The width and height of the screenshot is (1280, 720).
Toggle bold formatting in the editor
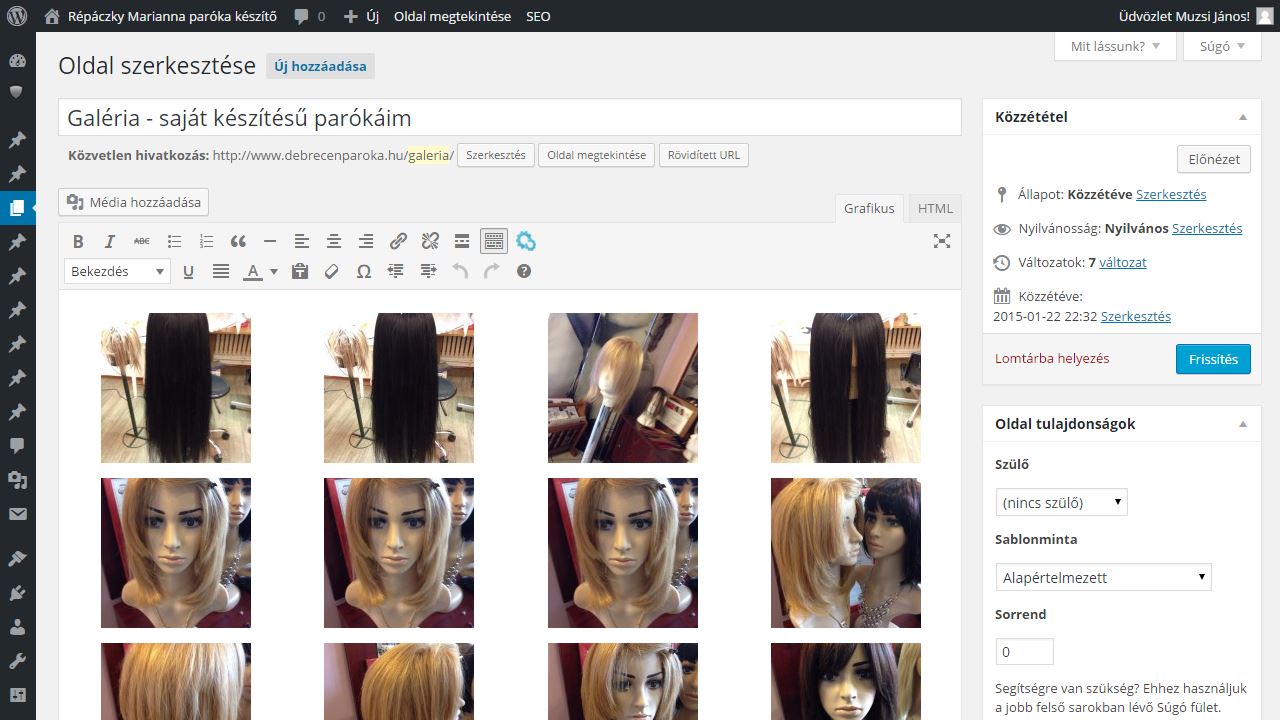pos(78,241)
